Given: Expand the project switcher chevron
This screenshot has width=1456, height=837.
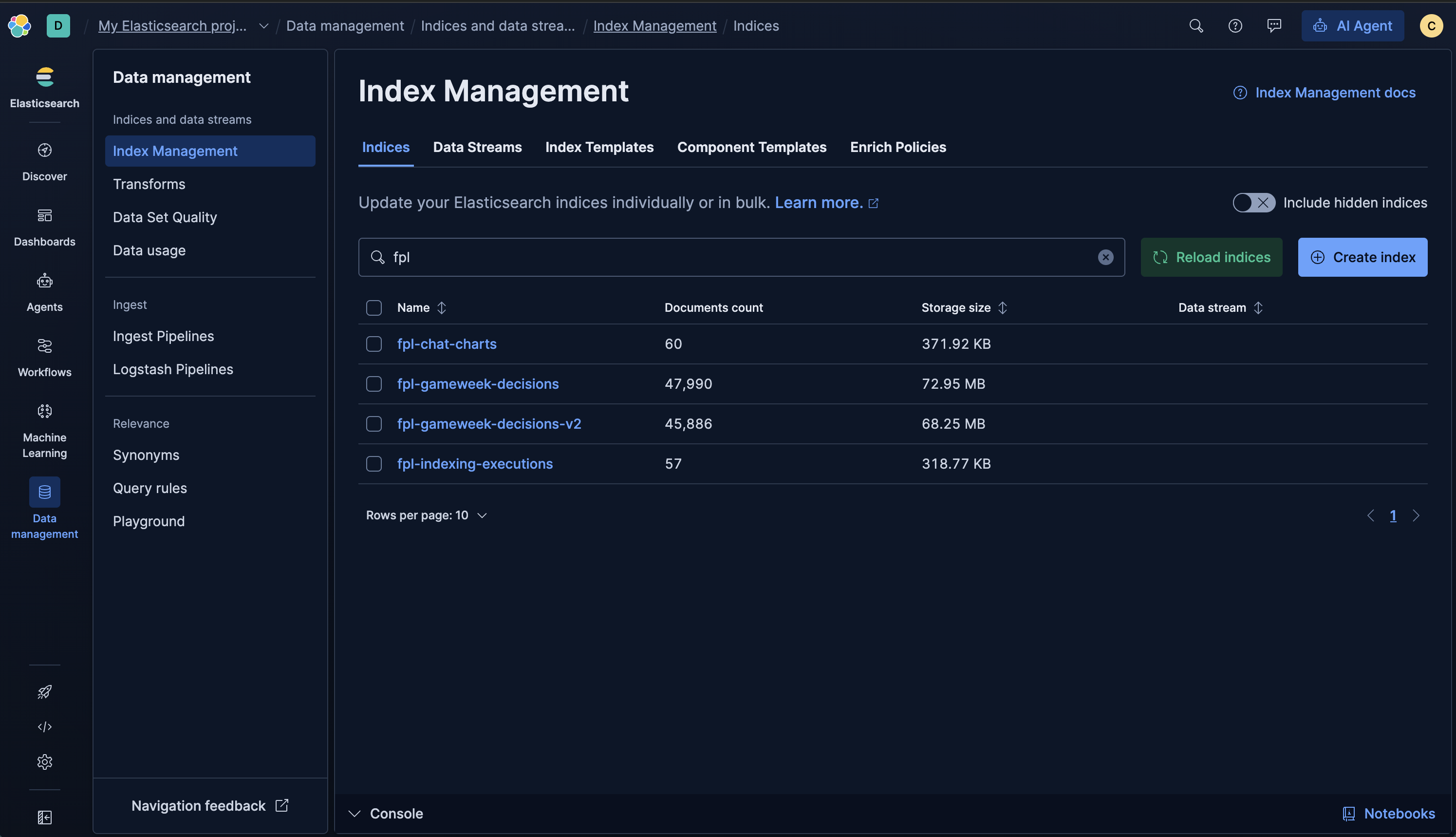Looking at the screenshot, I should [x=263, y=26].
